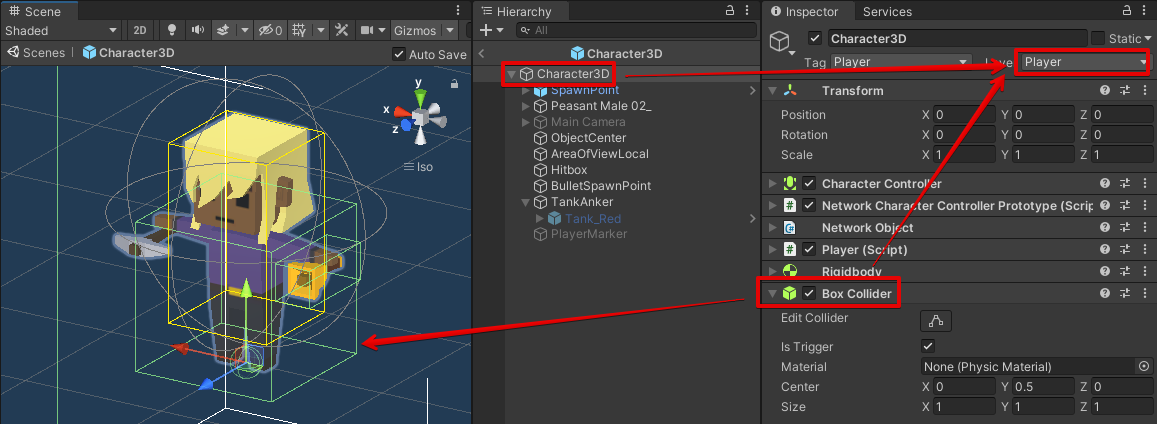Expand Peasant Male 02_ in Hierarchy
Viewport: 1157px width, 424px height.
(x=526, y=106)
